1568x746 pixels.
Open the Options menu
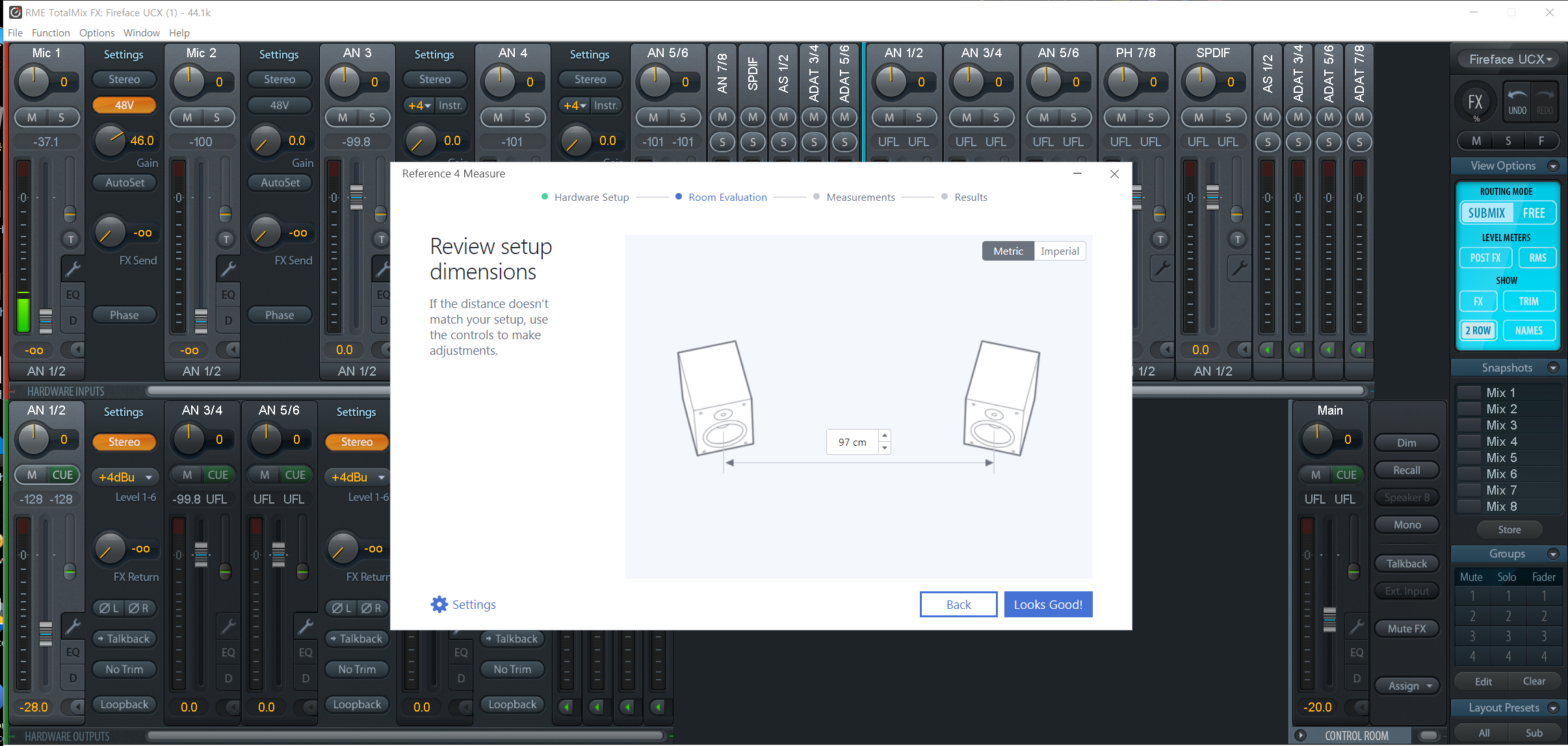[x=97, y=32]
